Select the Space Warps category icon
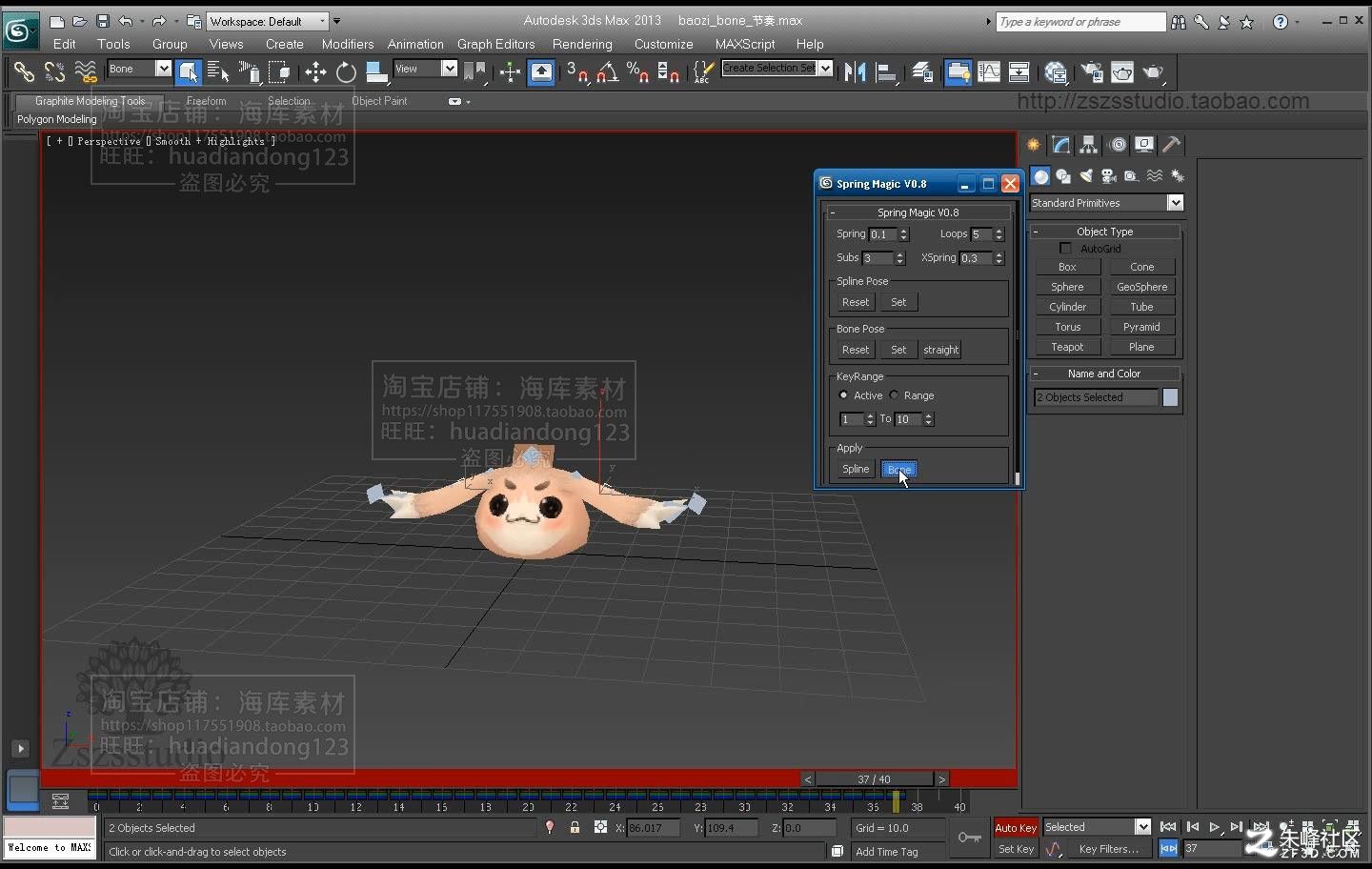This screenshot has width=1372, height=869. coord(1155,176)
